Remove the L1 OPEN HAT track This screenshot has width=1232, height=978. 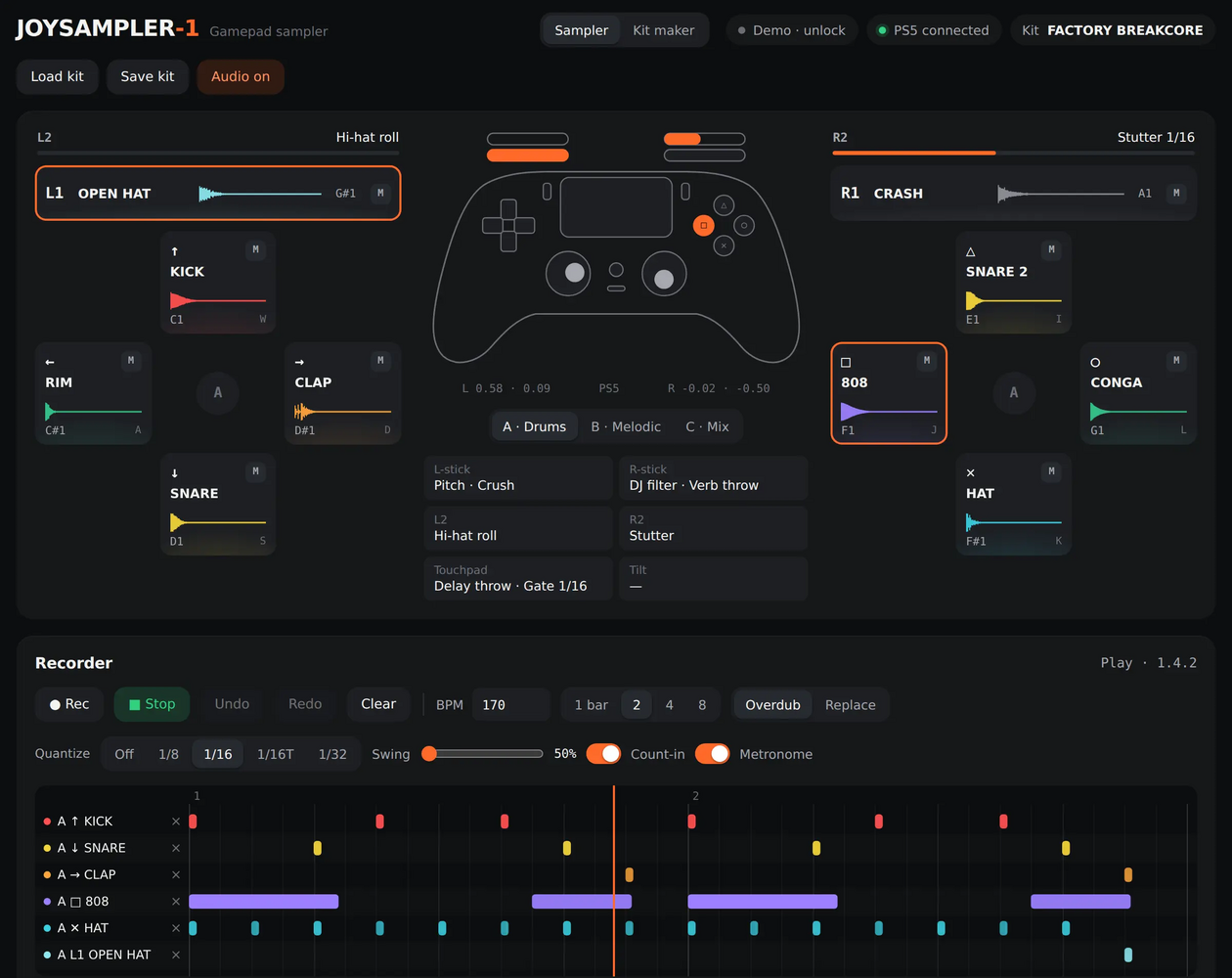pos(176,955)
